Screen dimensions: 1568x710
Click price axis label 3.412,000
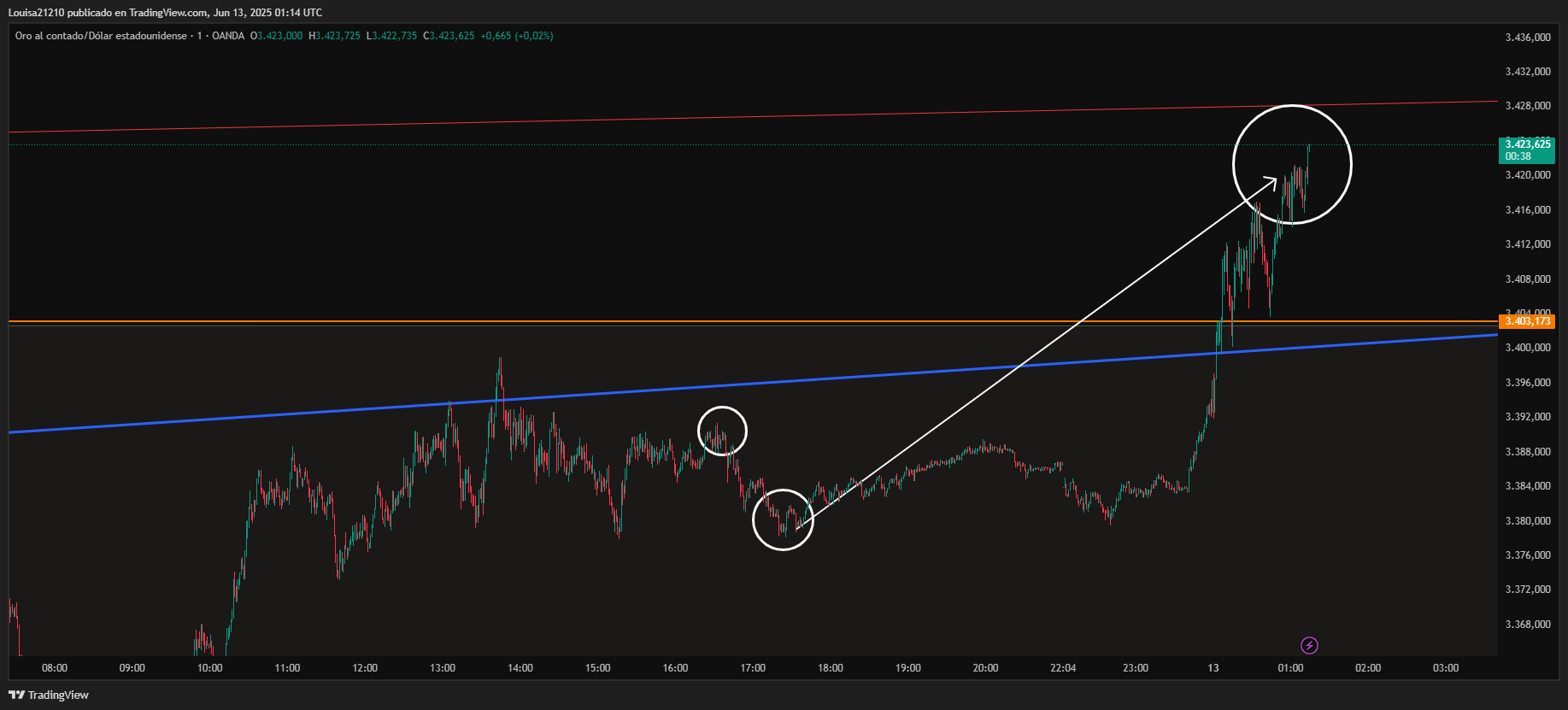pos(1528,244)
